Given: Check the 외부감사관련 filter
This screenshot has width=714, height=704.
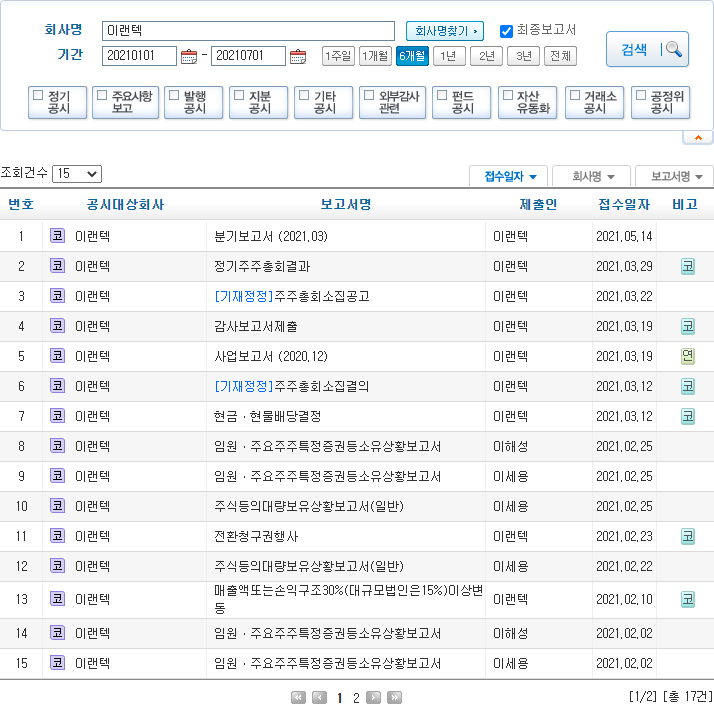Looking at the screenshot, I should (369, 95).
